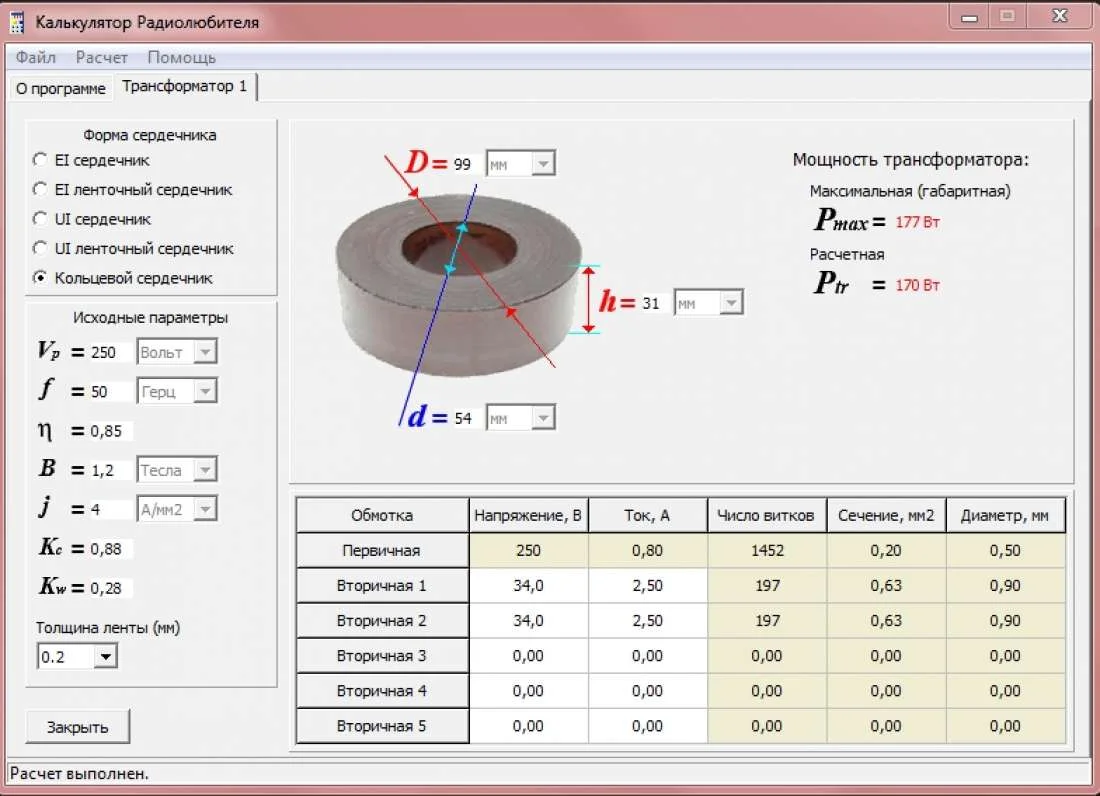Close the Калькулятор Радиолюбителя window

pyautogui.click(x=1059, y=17)
